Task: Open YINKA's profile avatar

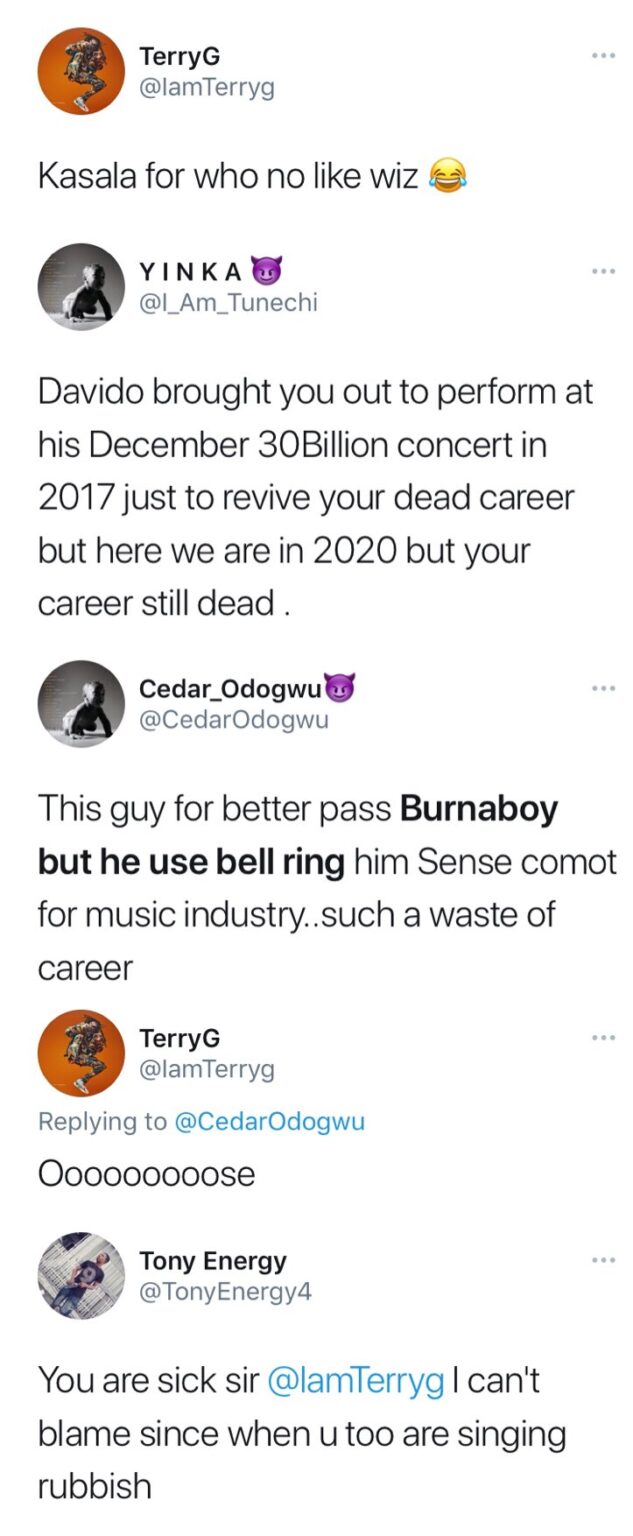Action: [x=81, y=287]
